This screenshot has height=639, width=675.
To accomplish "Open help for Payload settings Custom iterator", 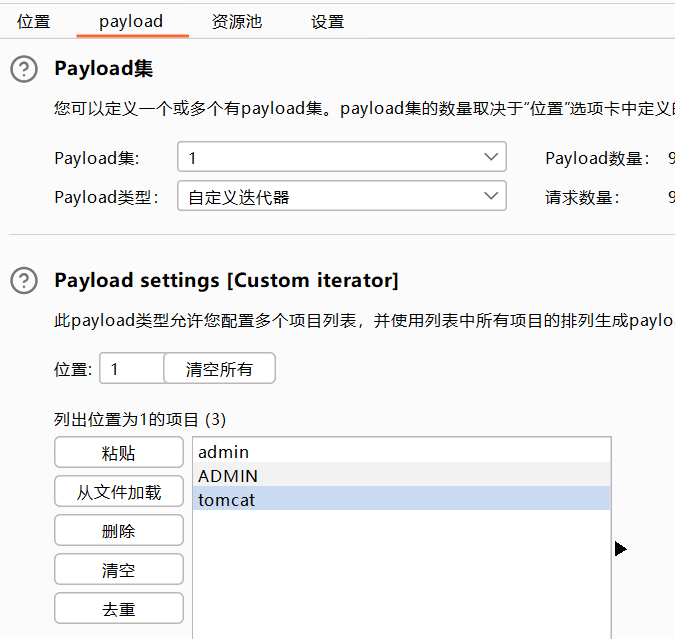I will pyautogui.click(x=24, y=281).
